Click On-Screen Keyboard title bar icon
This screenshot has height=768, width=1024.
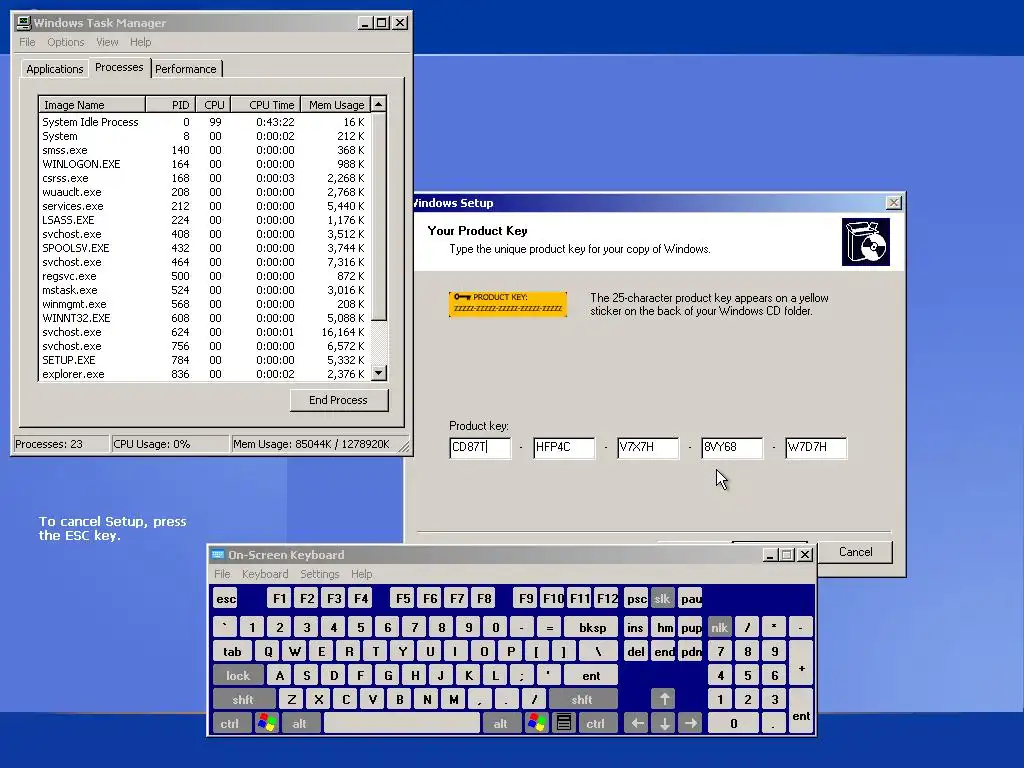218,554
